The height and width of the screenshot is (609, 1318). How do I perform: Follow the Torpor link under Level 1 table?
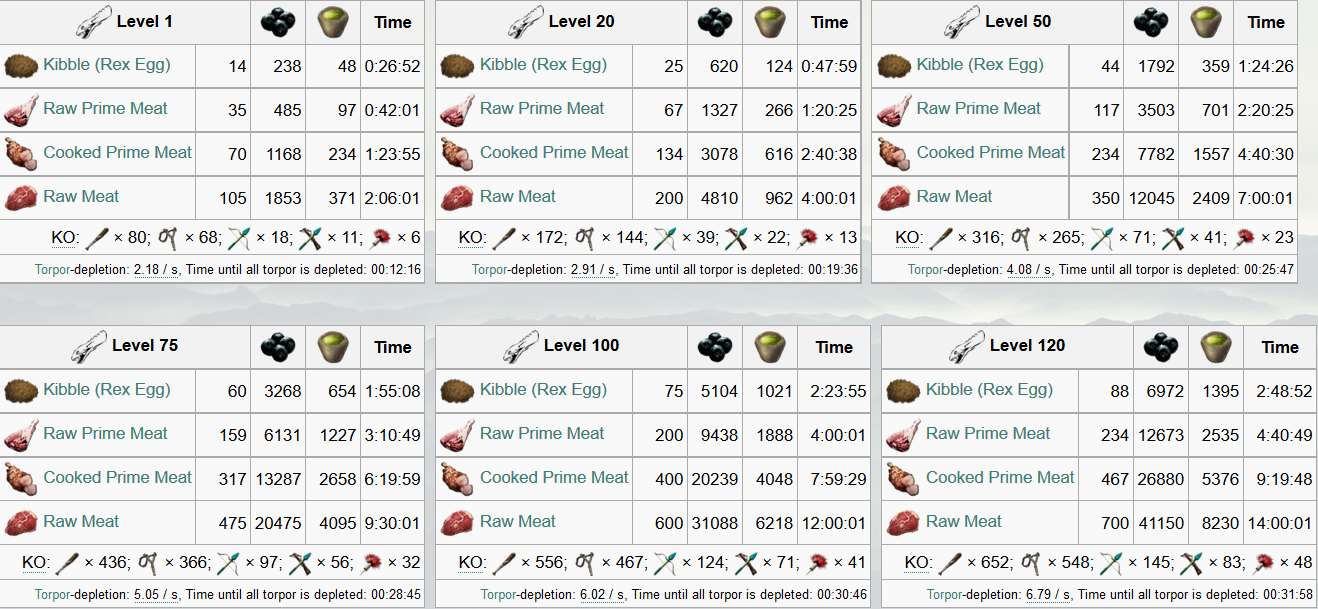tap(52, 269)
